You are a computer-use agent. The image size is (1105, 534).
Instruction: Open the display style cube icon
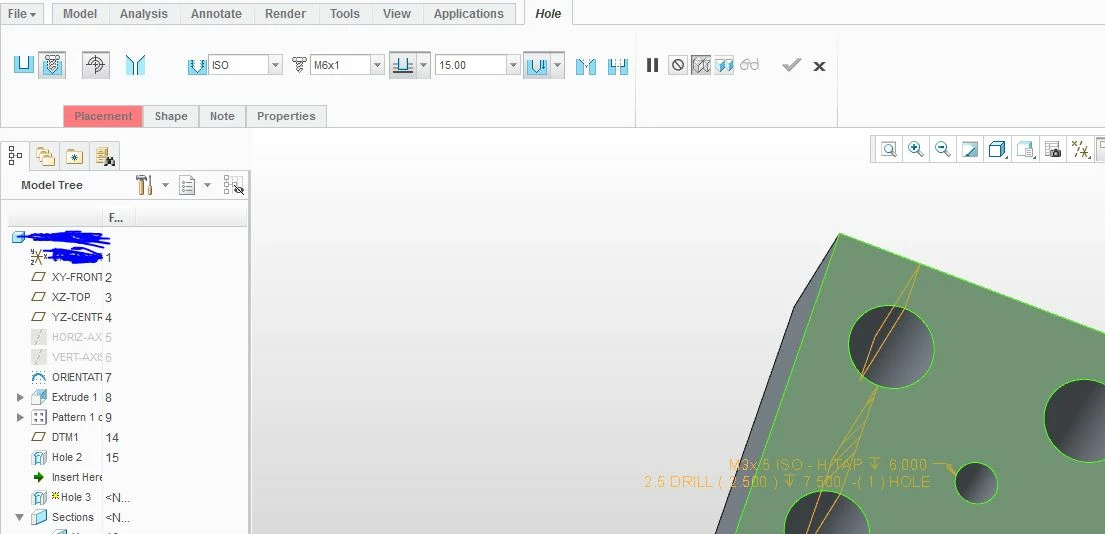[x=997, y=149]
